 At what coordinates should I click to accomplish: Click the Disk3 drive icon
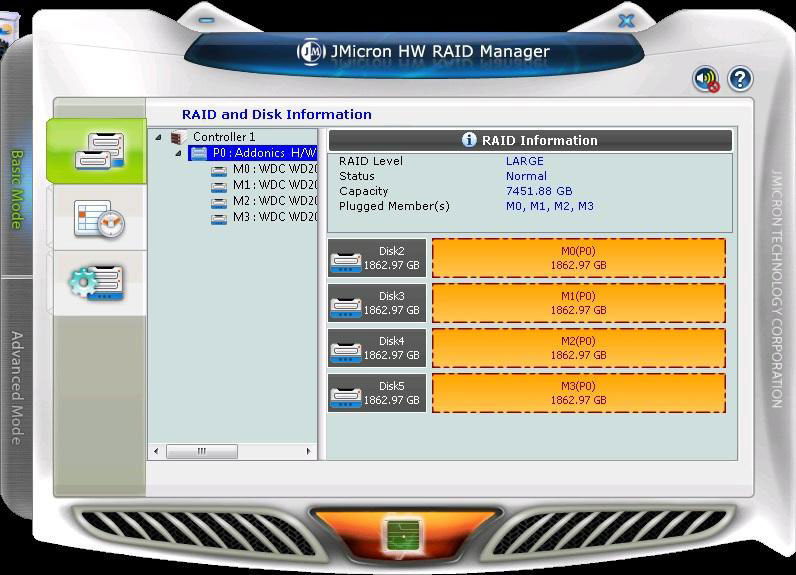[346, 307]
